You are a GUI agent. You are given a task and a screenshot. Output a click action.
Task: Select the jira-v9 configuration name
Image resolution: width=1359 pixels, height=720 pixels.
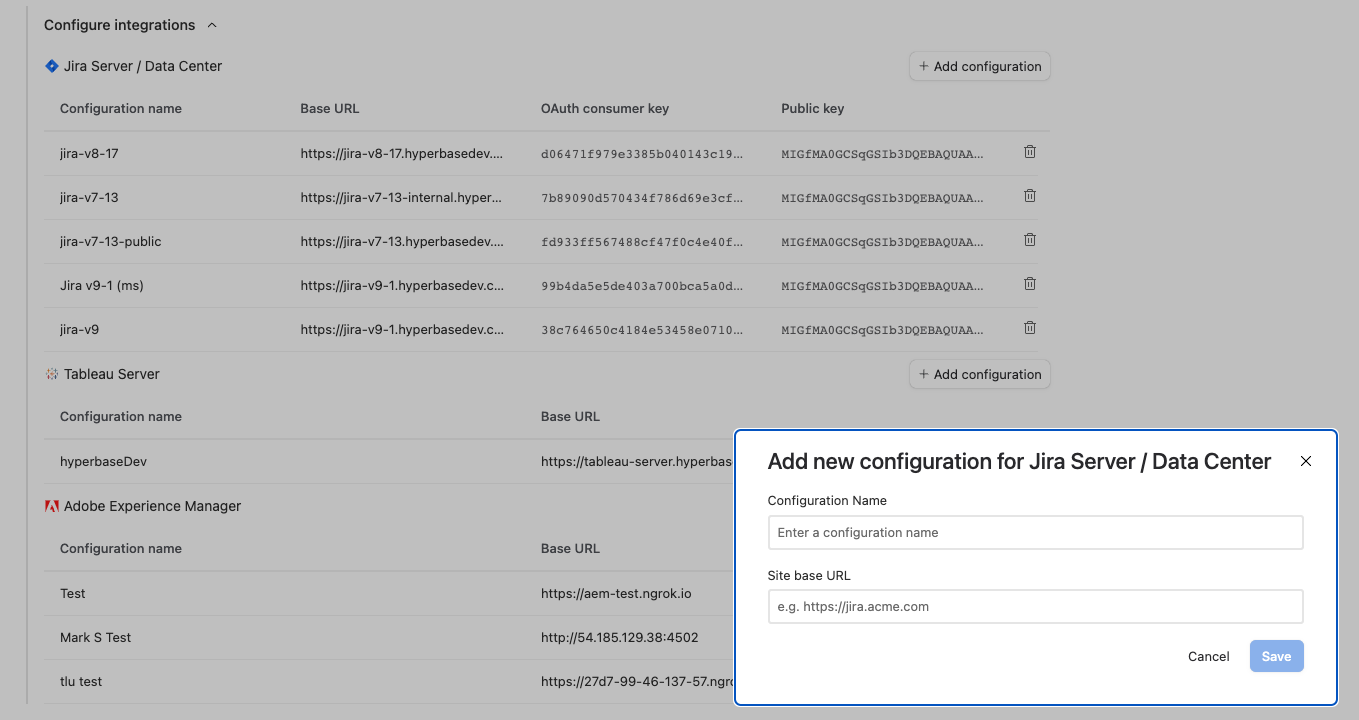tap(80, 330)
